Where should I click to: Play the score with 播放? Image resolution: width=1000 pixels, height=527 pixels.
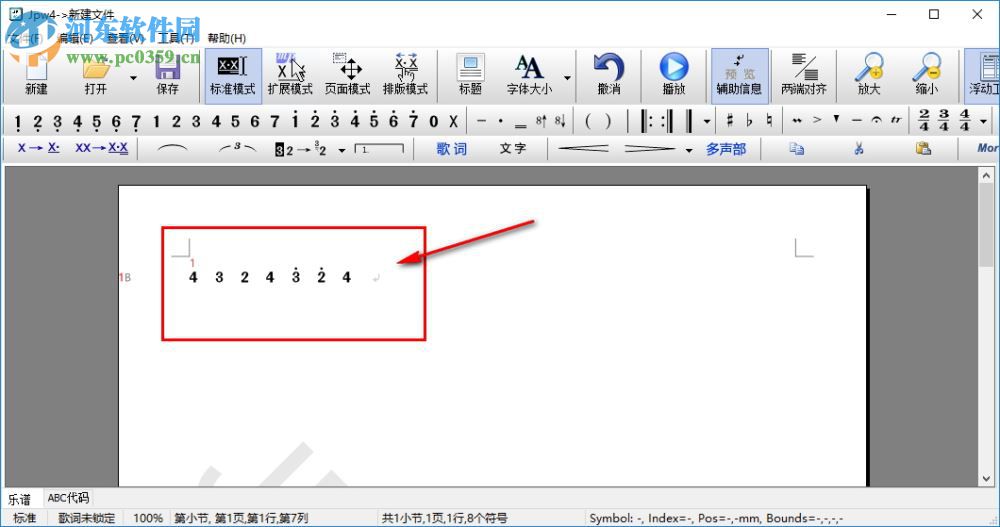[x=673, y=75]
